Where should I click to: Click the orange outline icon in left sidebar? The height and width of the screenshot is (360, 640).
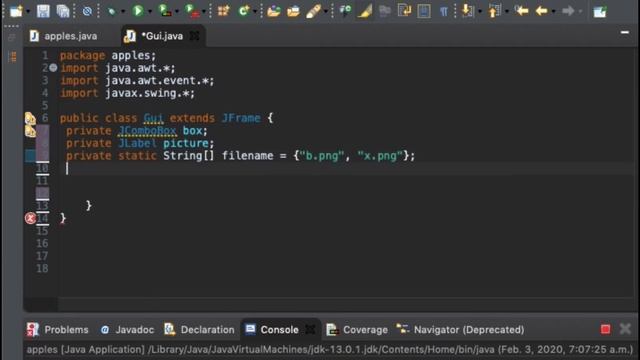coord(12,57)
